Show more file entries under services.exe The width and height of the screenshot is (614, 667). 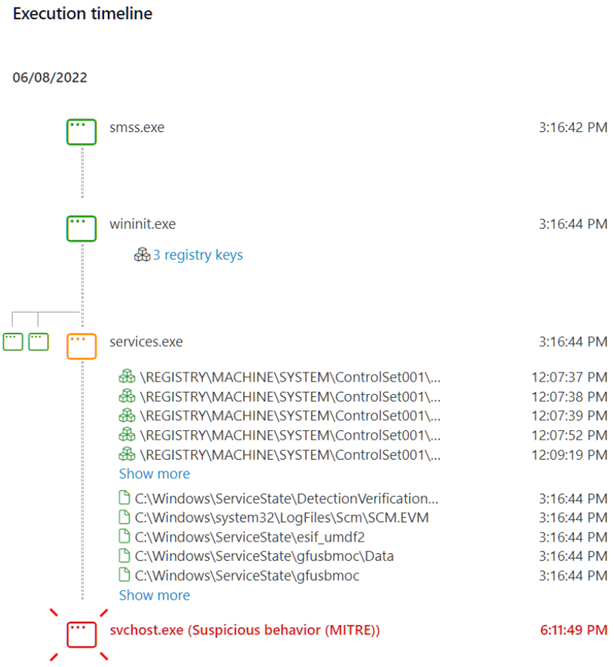(154, 595)
